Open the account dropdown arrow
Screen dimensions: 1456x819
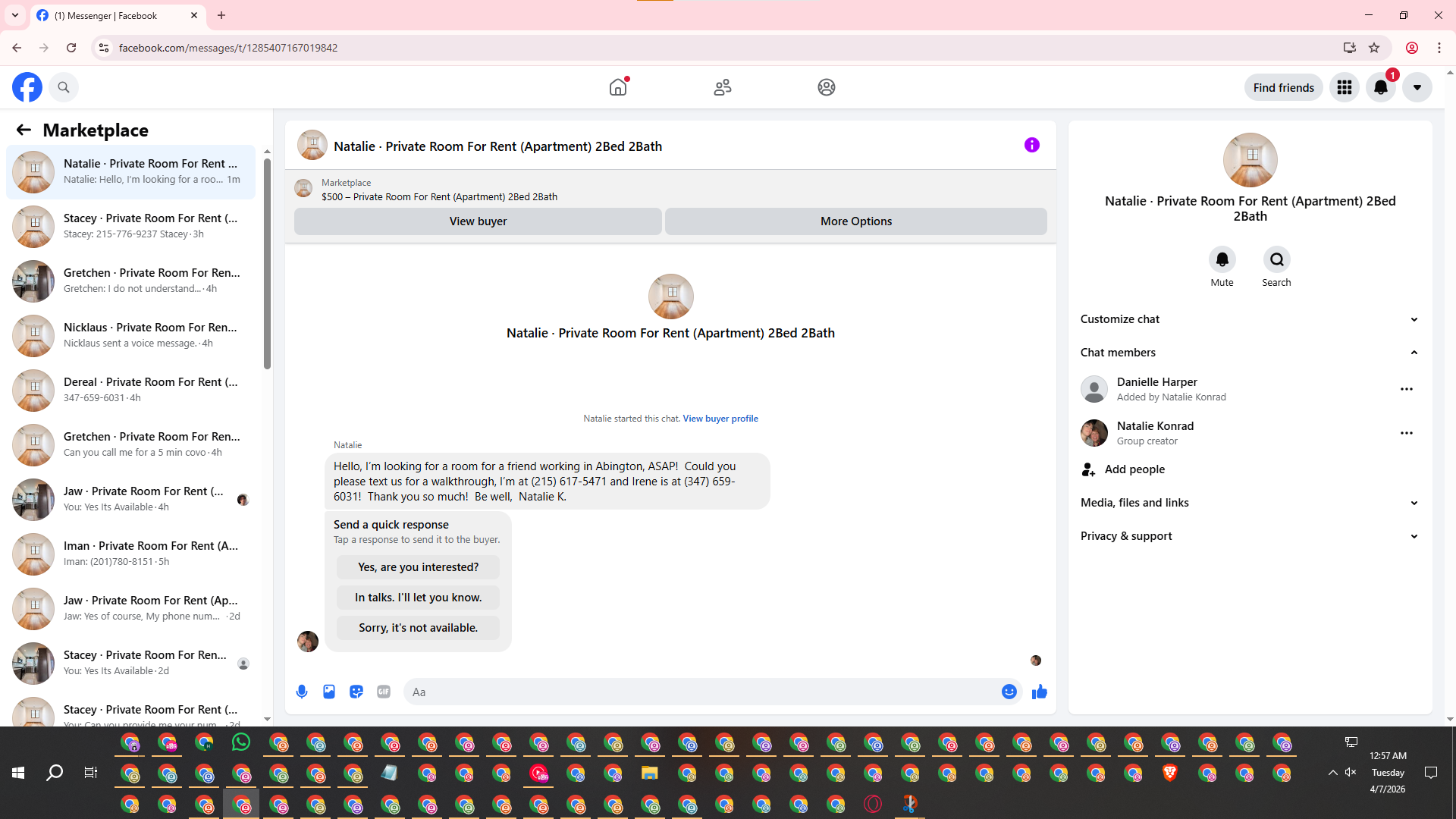pos(1417,87)
